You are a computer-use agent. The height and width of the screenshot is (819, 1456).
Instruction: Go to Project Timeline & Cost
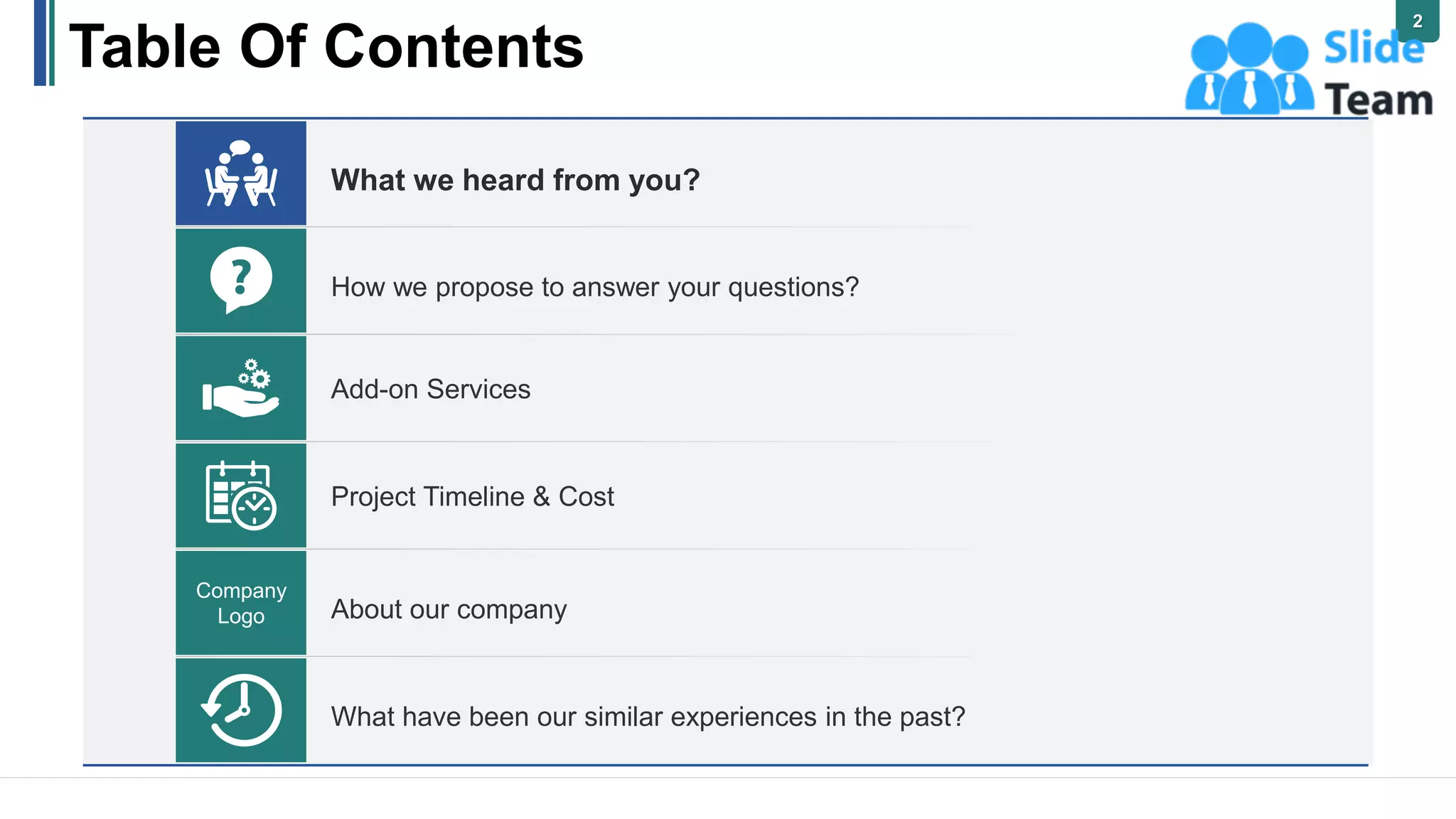[x=473, y=496]
